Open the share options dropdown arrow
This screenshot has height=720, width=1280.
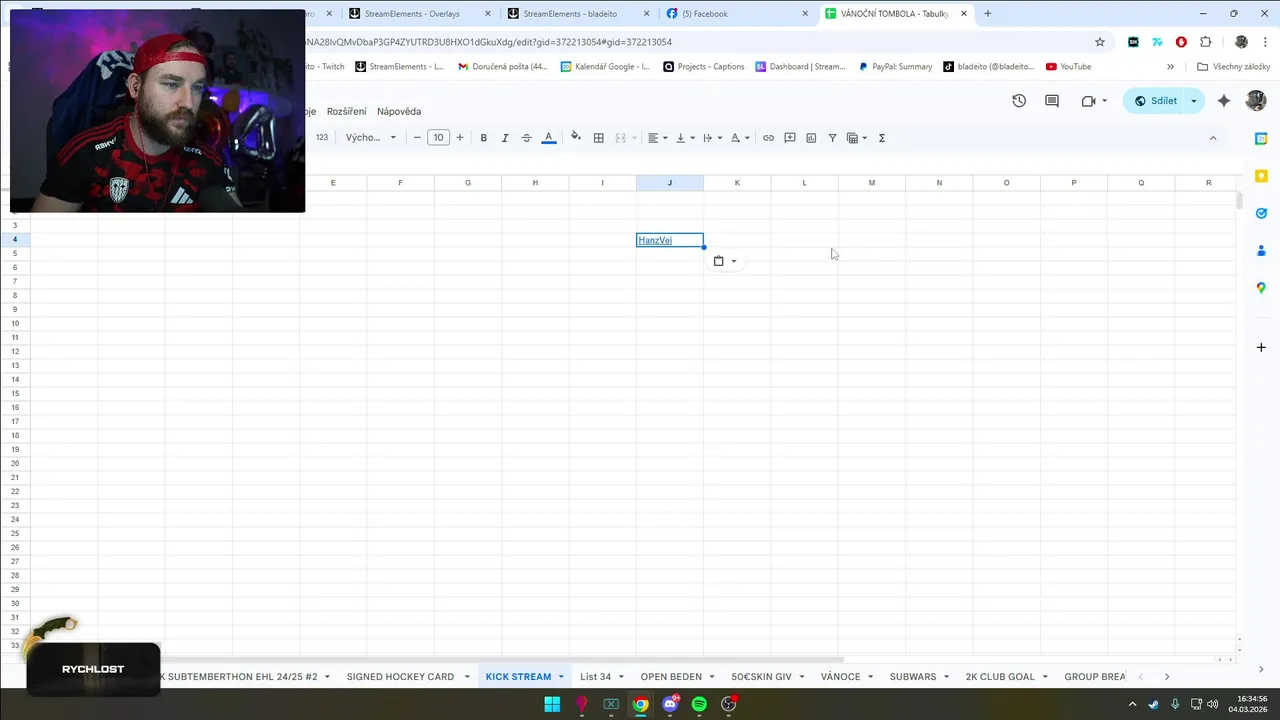coord(1193,101)
